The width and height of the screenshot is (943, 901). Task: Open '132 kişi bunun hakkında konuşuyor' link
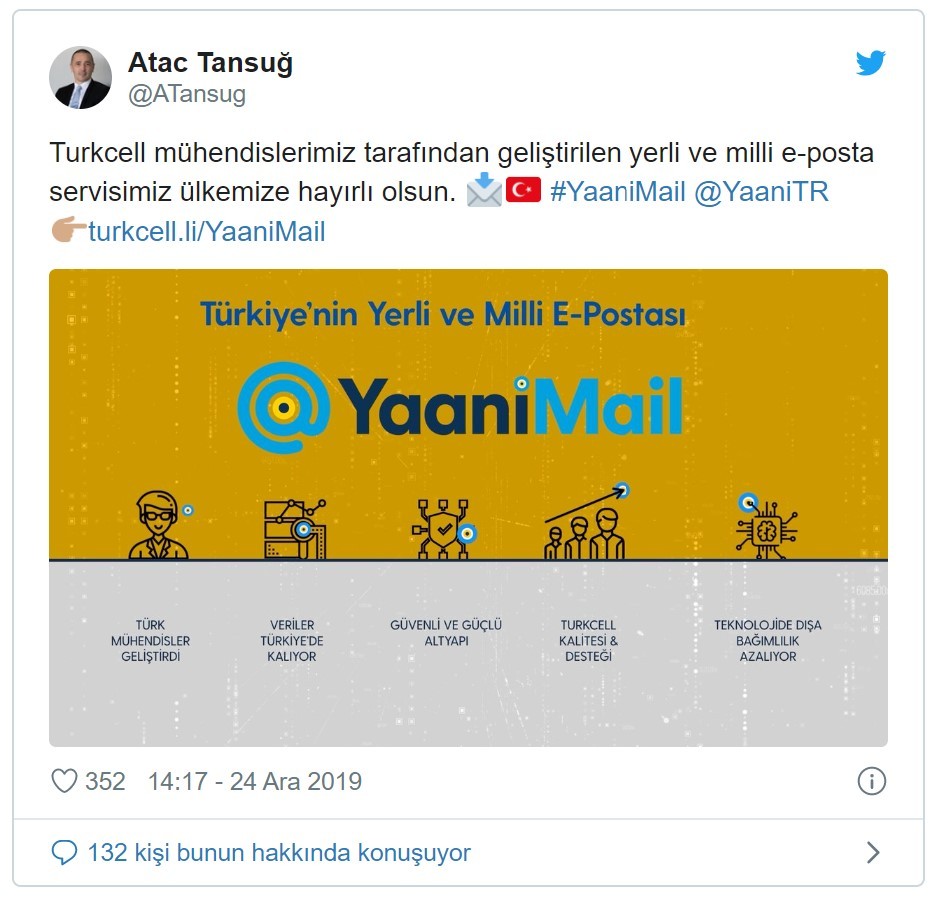click(x=279, y=852)
